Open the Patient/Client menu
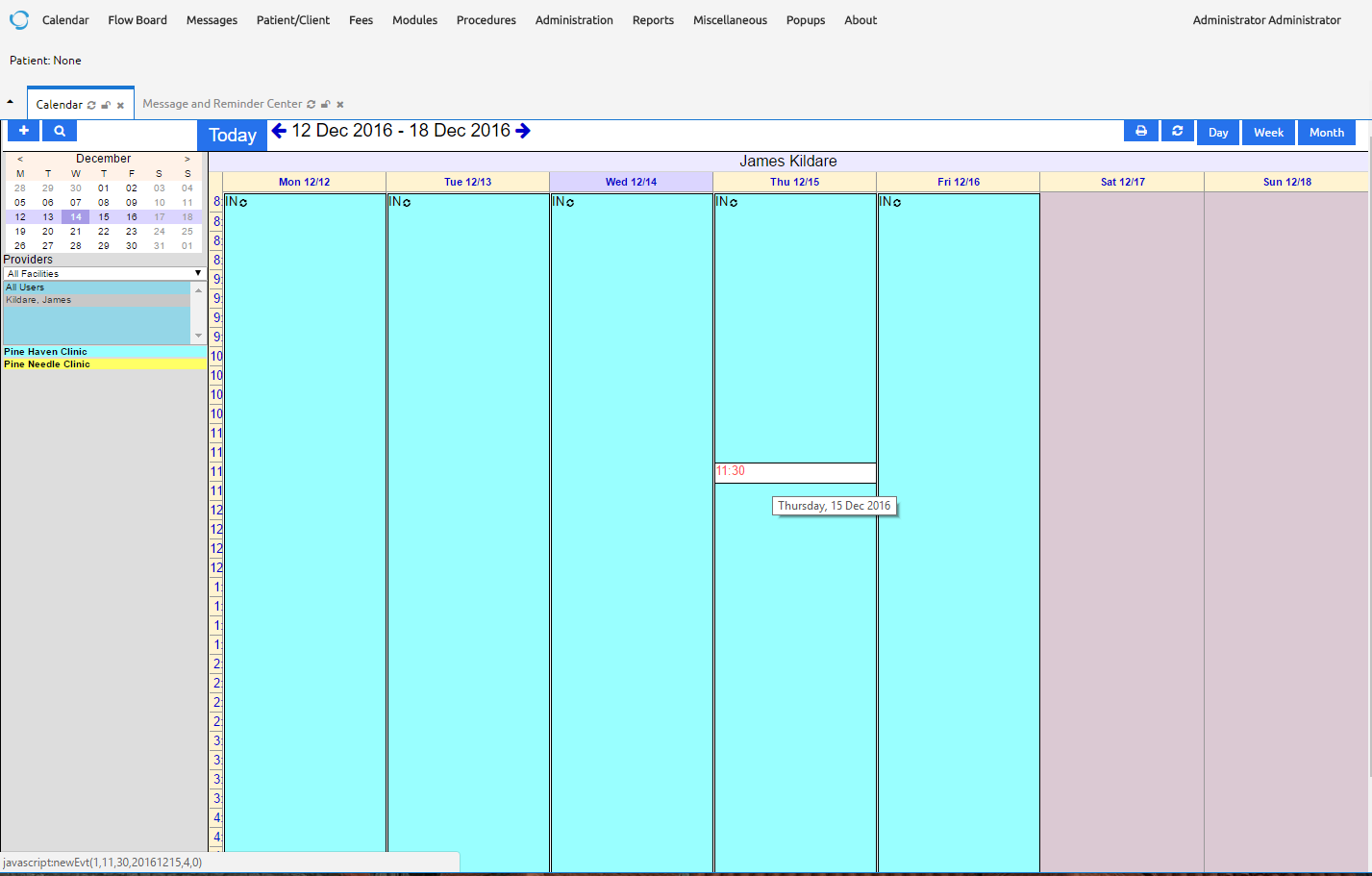 292,20
